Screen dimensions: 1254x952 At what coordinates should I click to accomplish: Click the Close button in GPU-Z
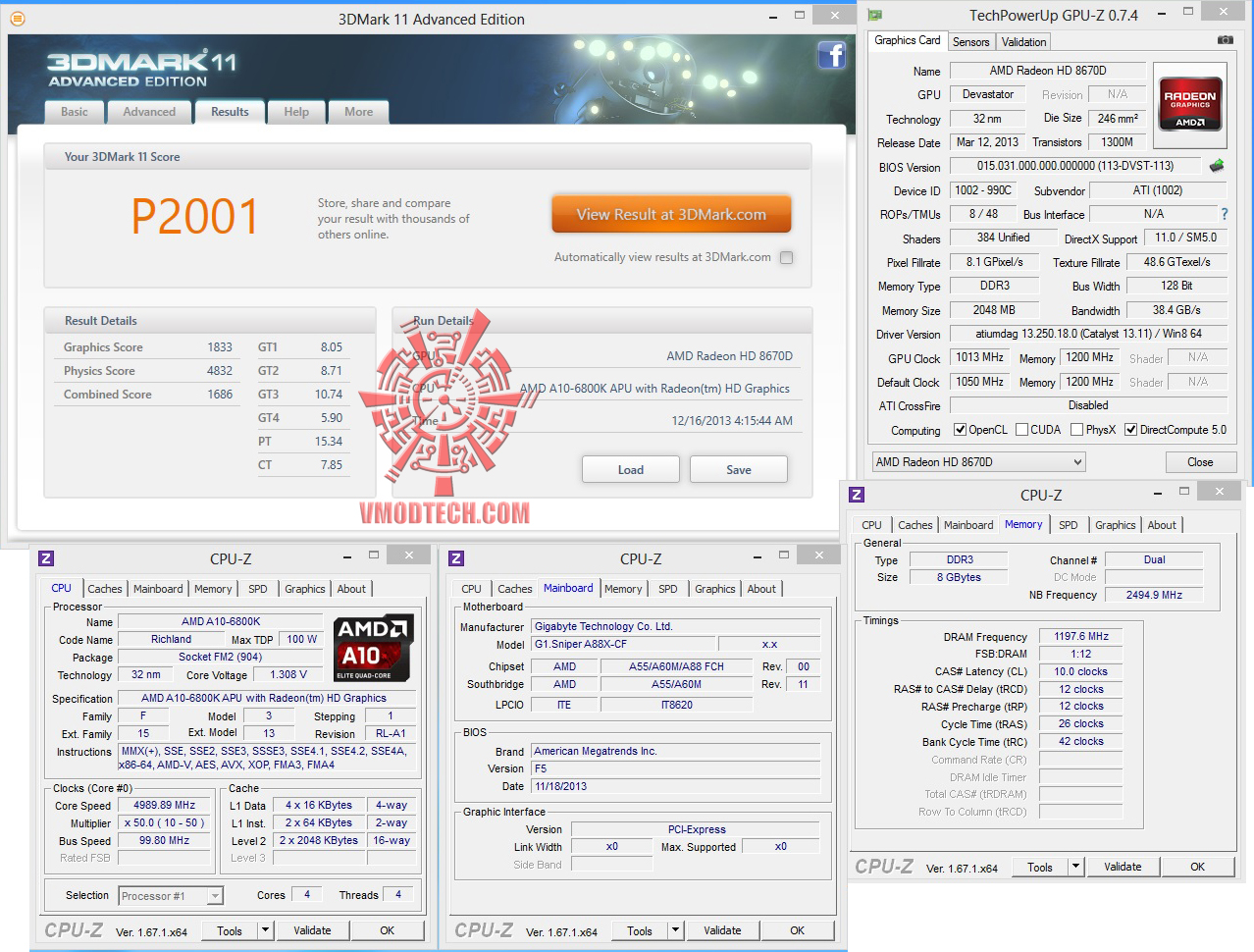pyautogui.click(x=1200, y=461)
